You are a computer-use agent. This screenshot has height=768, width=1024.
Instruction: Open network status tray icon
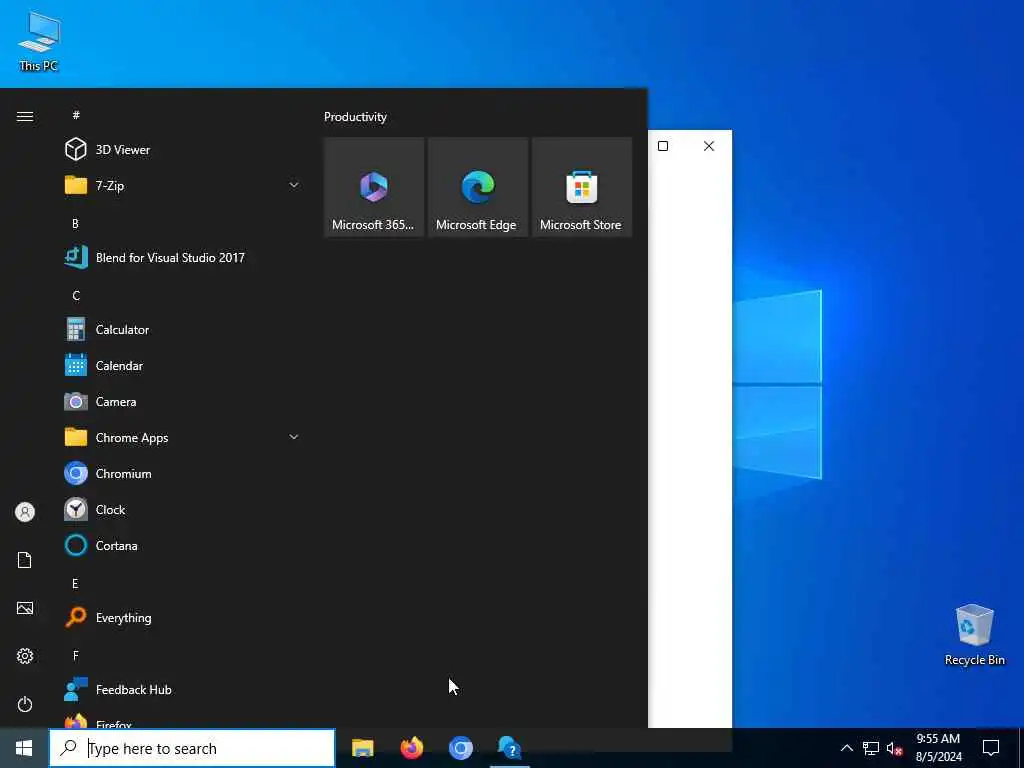pos(871,748)
